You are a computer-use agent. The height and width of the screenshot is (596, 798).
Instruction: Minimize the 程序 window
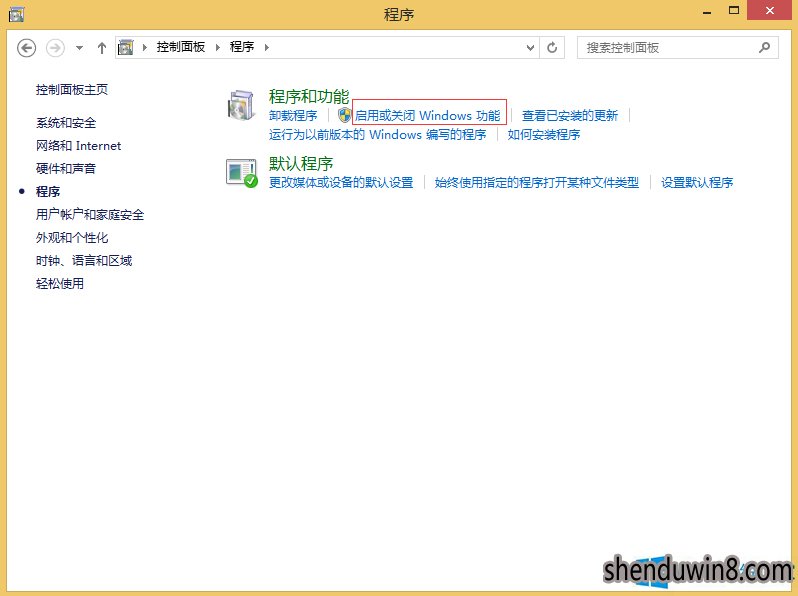[x=707, y=11]
